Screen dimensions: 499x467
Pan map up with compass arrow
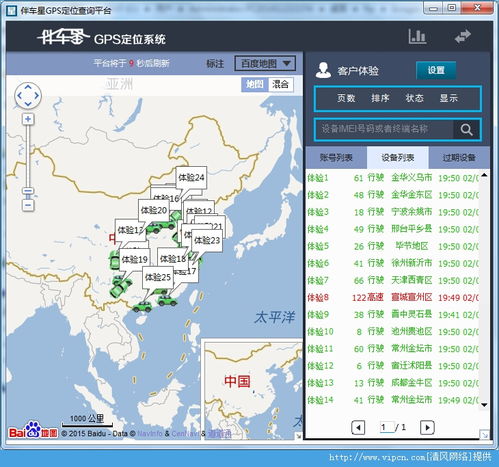coord(28,87)
